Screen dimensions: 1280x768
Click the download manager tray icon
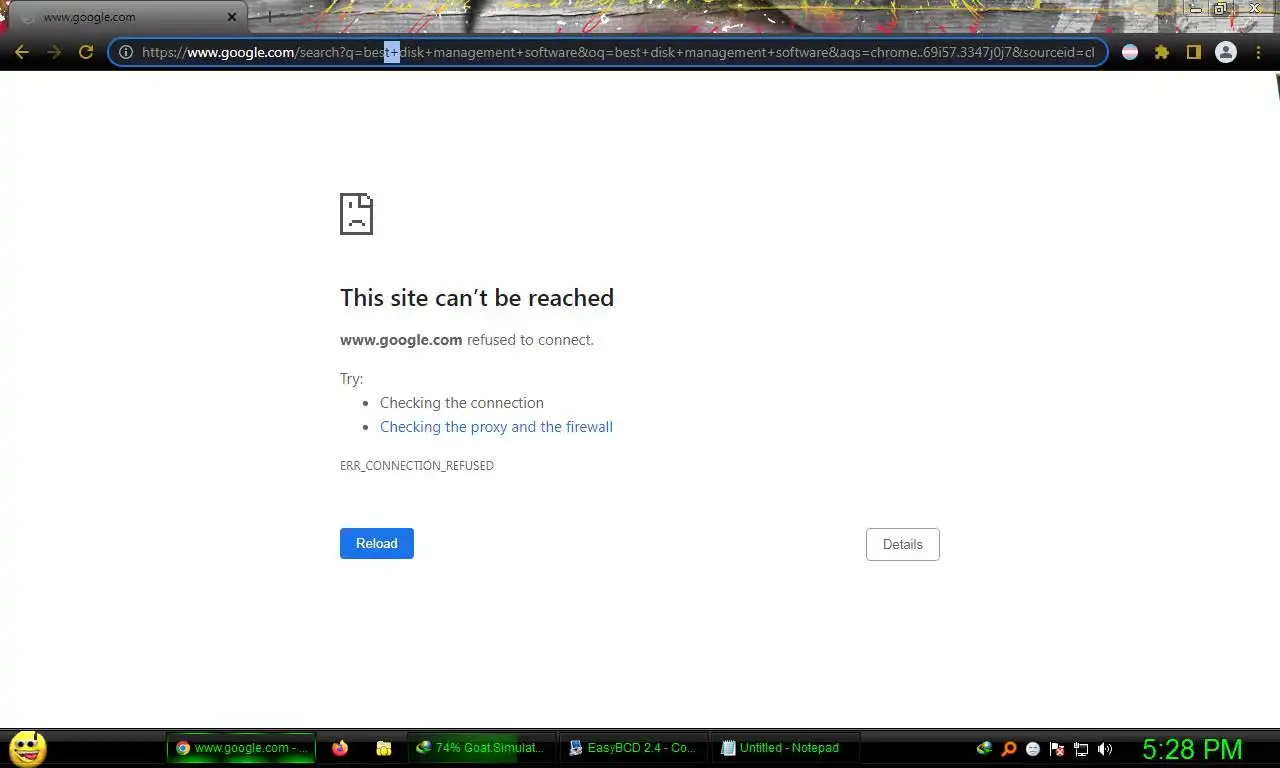pyautogui.click(x=985, y=748)
